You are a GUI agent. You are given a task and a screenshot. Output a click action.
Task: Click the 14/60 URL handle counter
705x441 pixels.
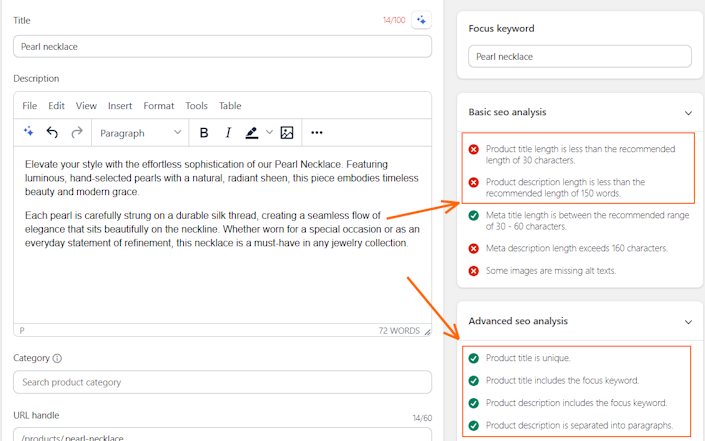coord(422,418)
